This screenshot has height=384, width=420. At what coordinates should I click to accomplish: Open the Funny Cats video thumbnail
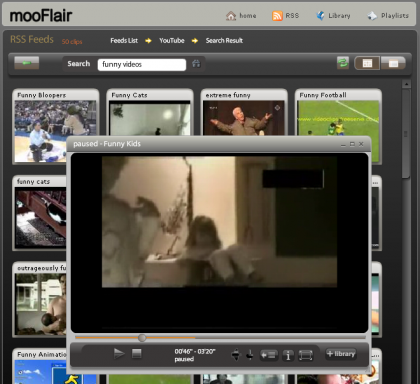pyautogui.click(x=150, y=118)
